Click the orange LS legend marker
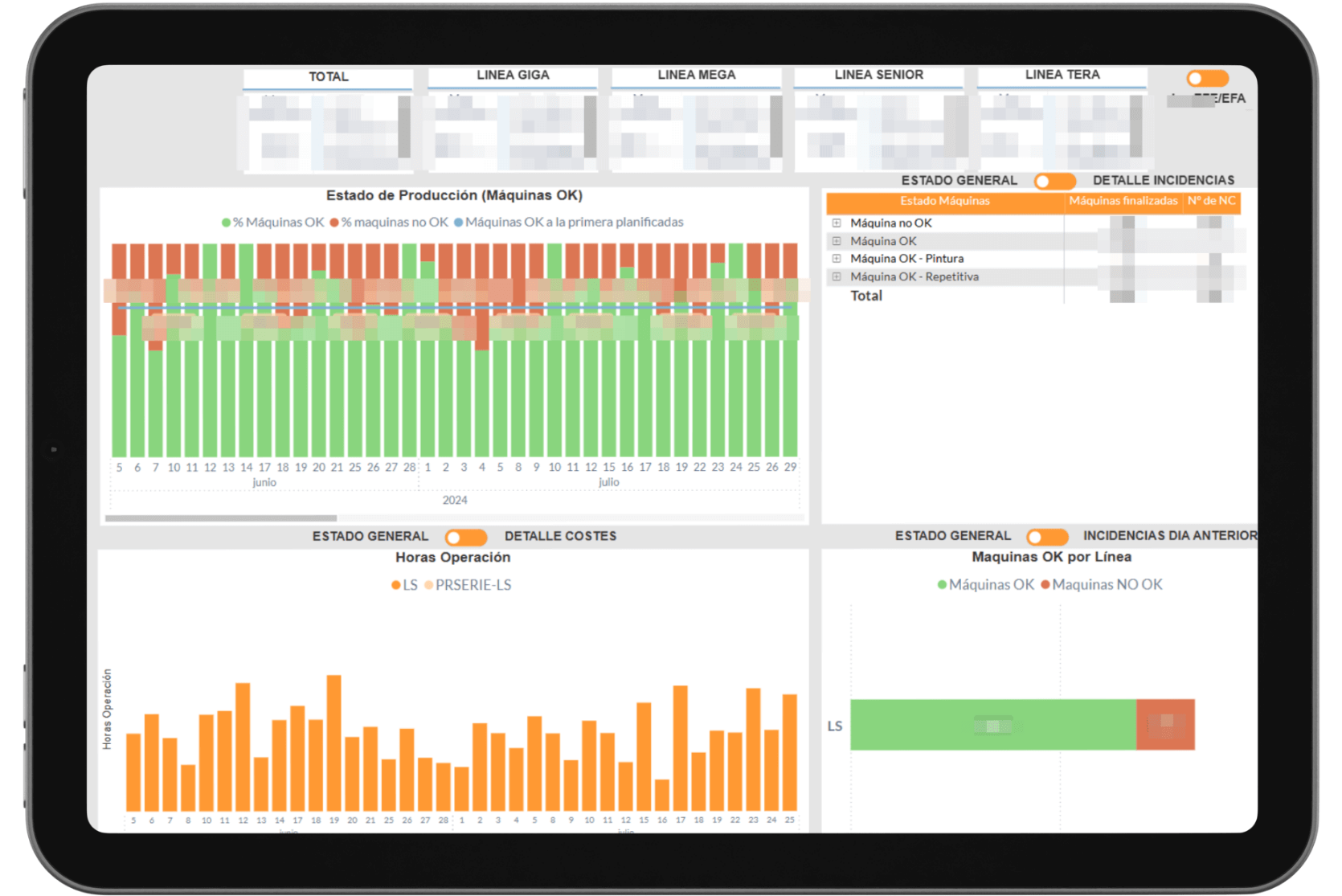 (396, 585)
